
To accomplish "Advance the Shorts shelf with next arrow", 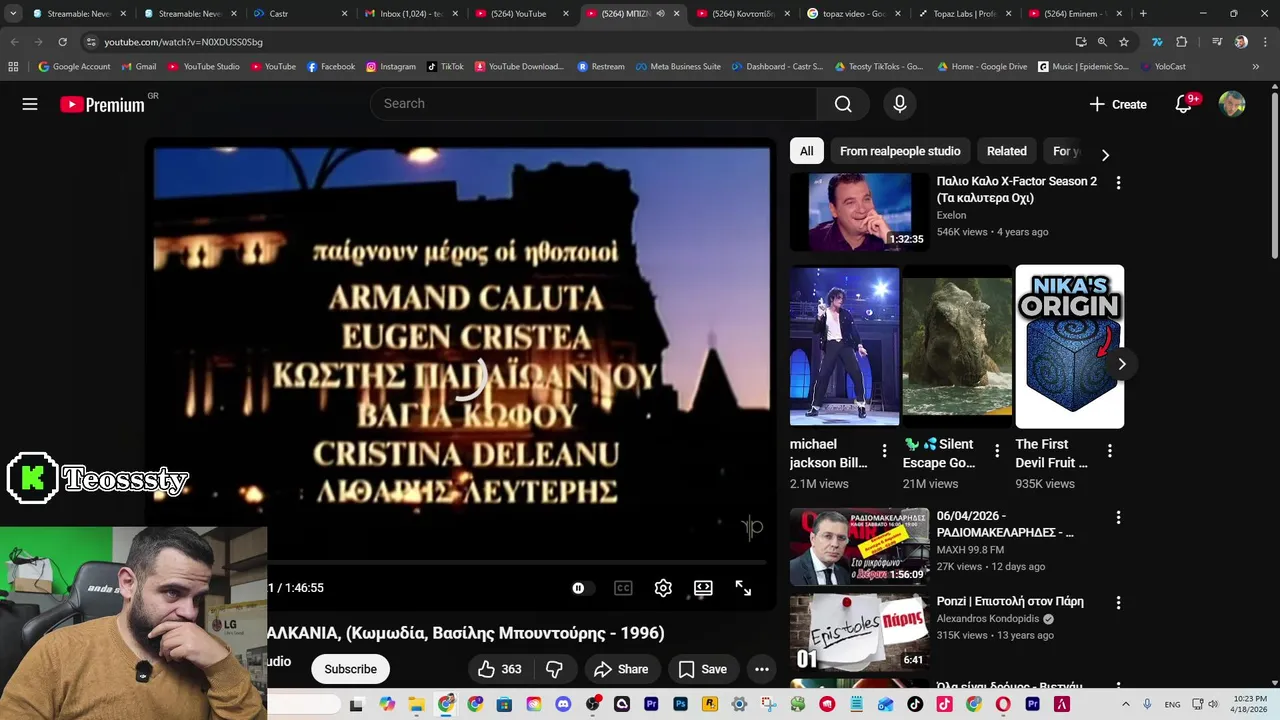I will tap(1122, 364).
